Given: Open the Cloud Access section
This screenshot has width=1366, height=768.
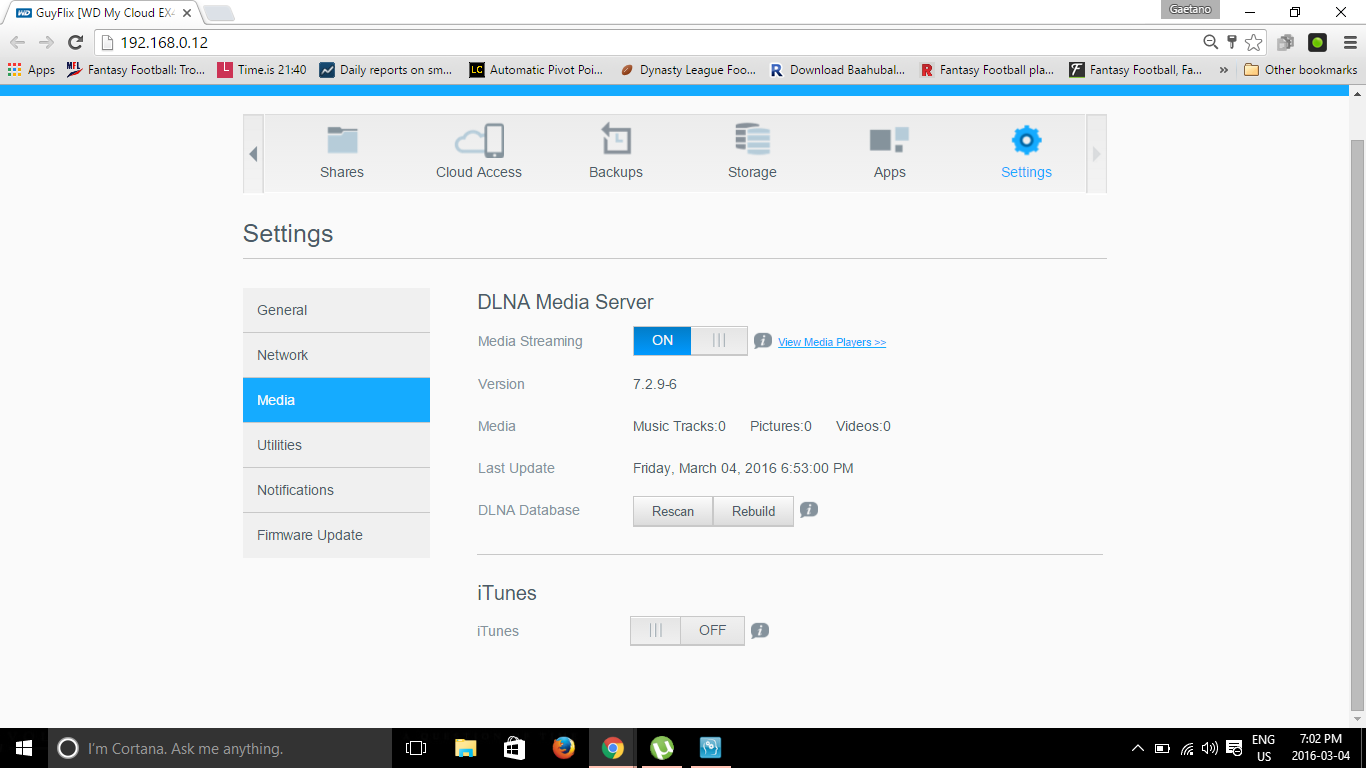Looking at the screenshot, I should (x=479, y=153).
